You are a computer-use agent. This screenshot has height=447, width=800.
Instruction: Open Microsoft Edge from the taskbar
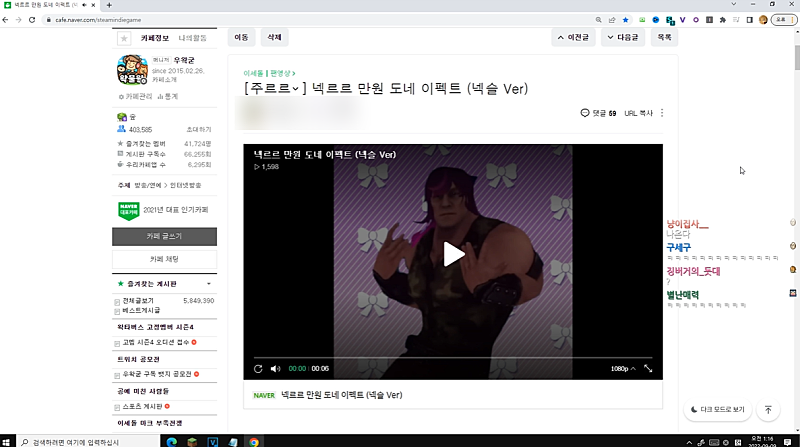[x=171, y=442]
